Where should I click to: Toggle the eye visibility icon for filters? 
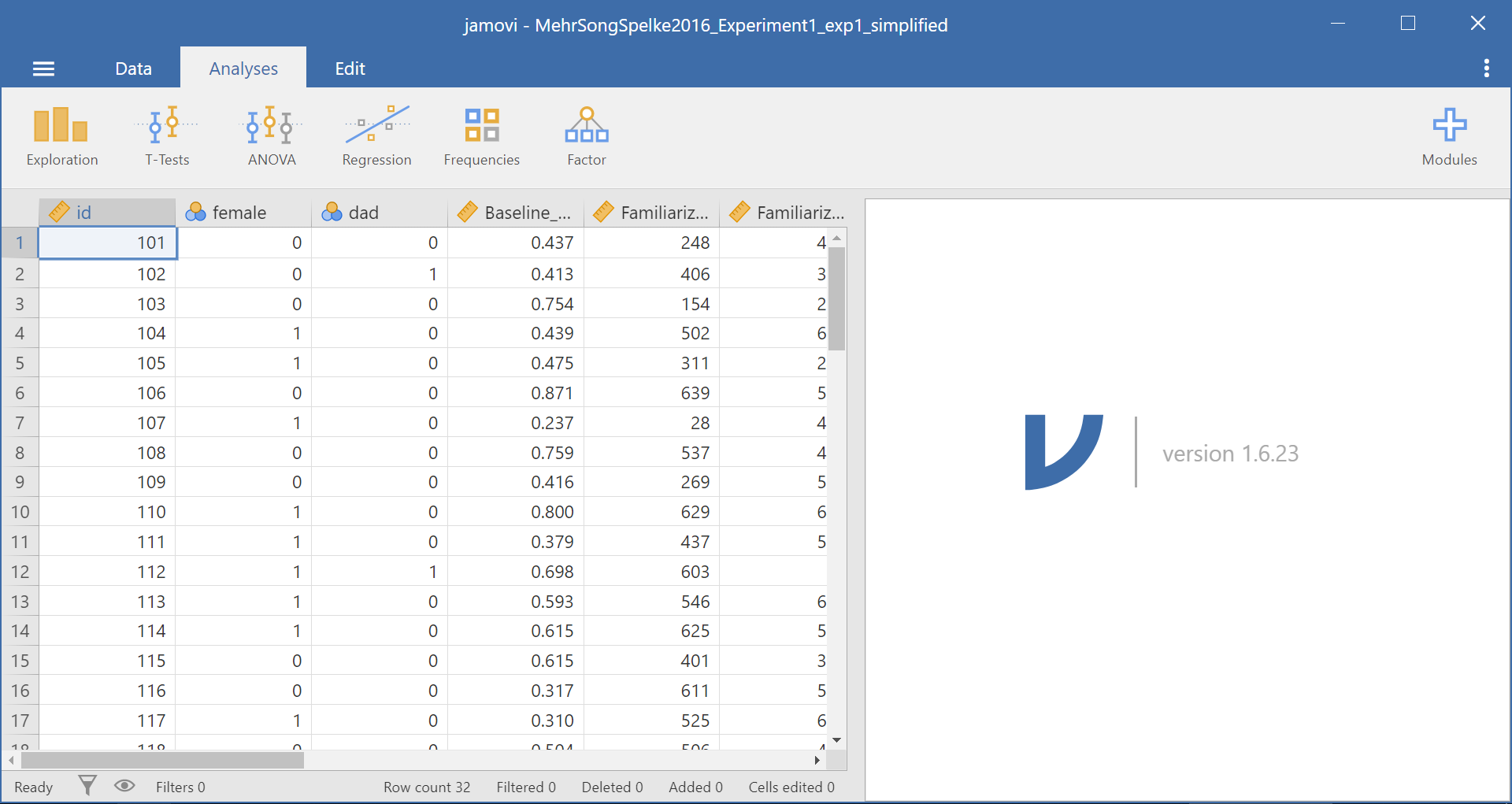124,785
